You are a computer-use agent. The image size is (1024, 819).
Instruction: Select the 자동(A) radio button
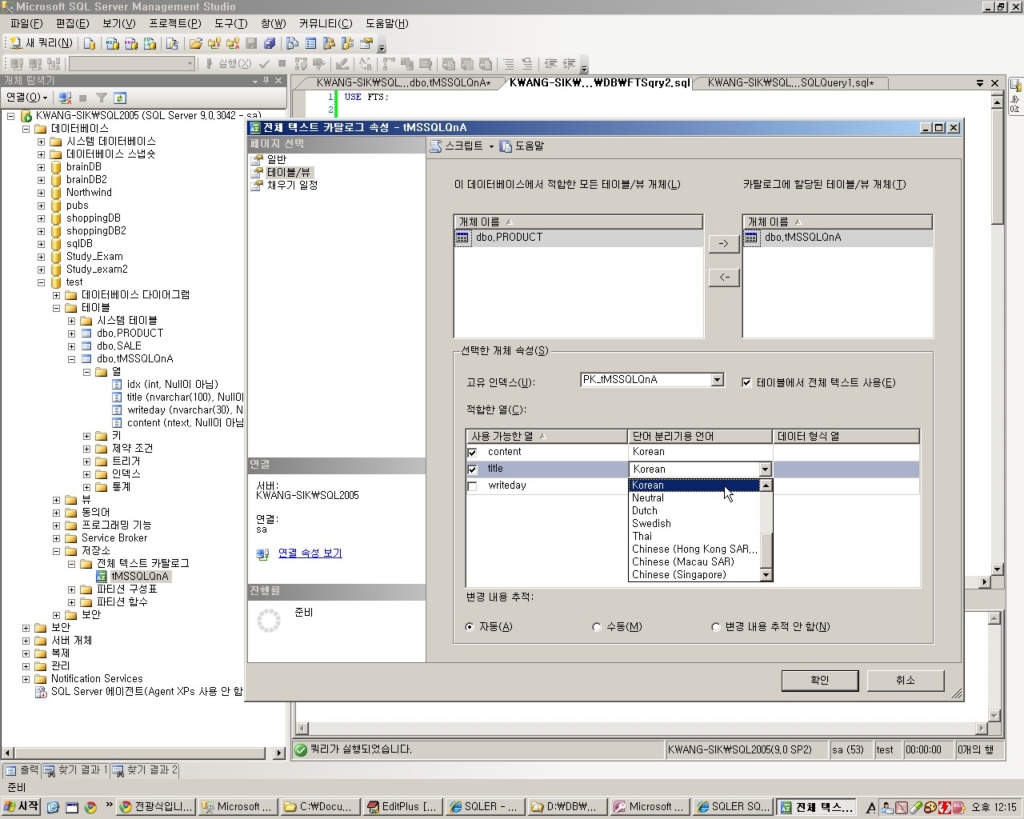pyautogui.click(x=469, y=627)
